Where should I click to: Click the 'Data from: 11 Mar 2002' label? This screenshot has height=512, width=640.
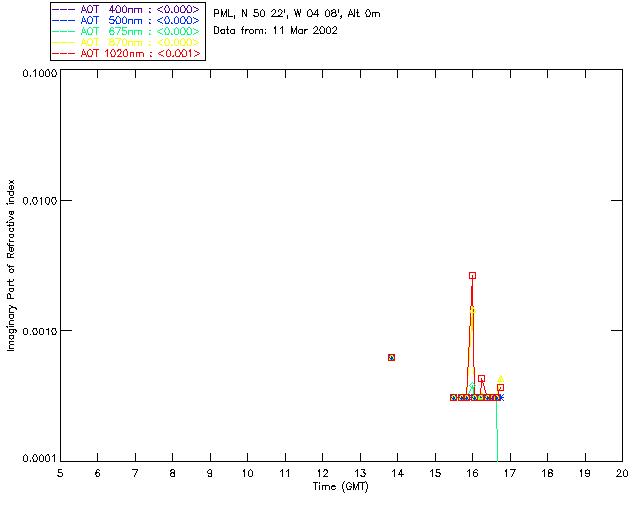[x=276, y=31]
